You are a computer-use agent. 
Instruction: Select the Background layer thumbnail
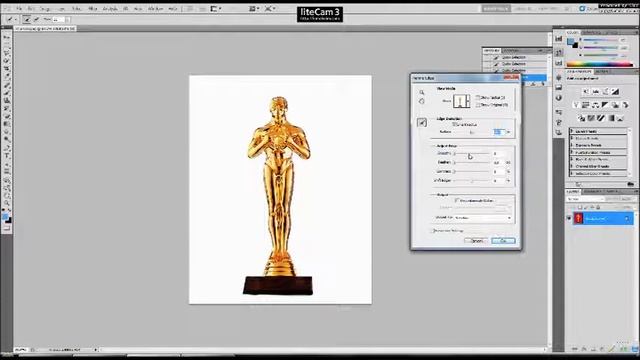tap(578, 218)
